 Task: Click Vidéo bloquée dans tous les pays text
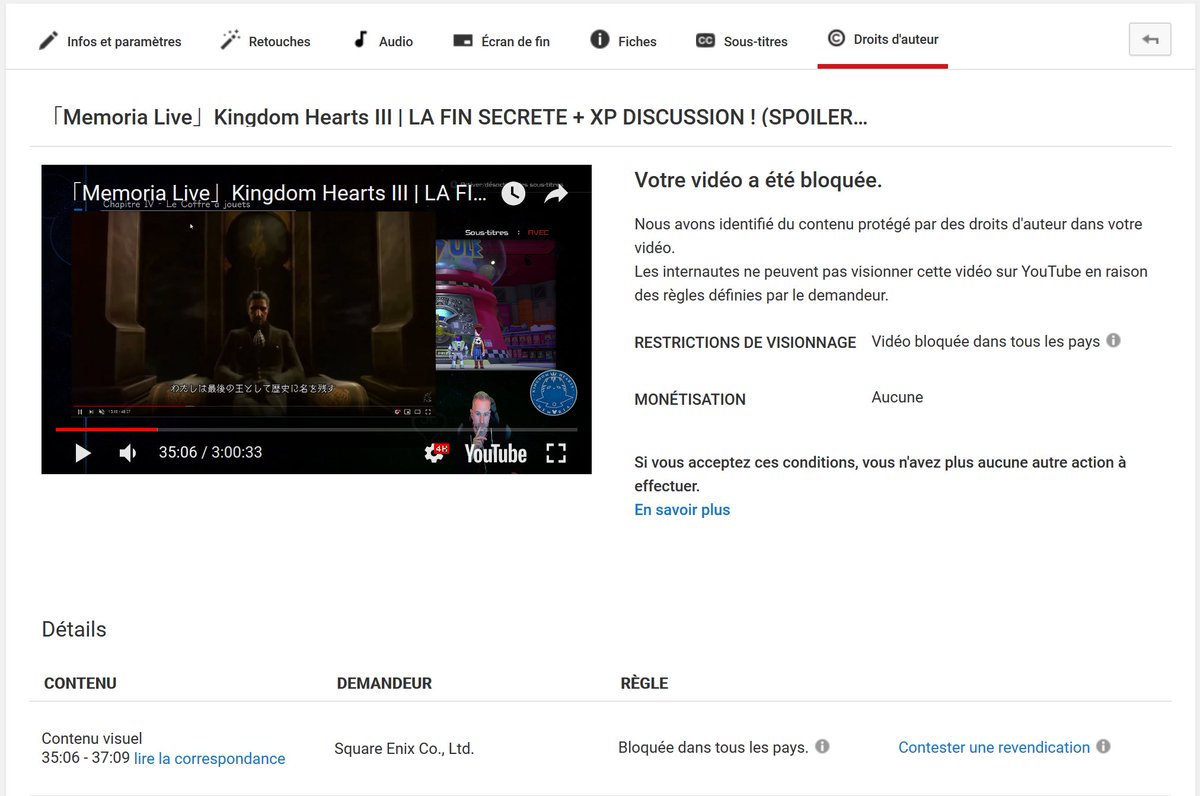tap(985, 341)
